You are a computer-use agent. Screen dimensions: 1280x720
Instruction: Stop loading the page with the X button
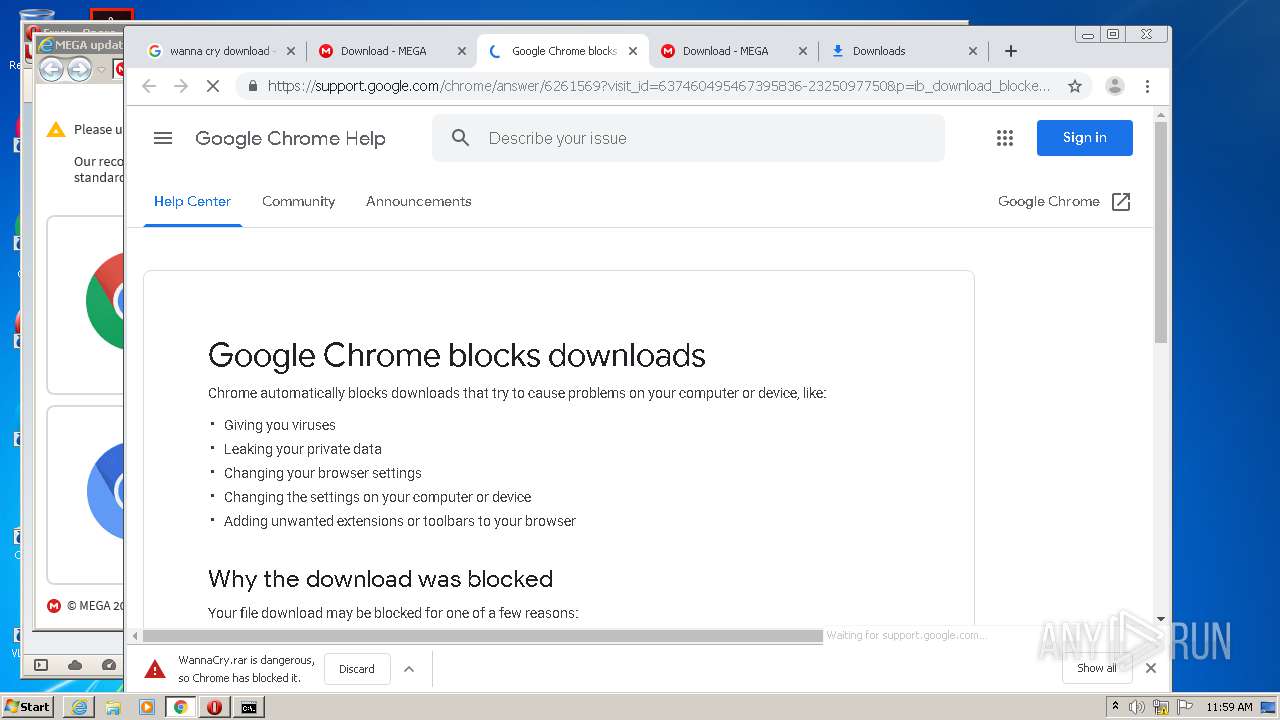212,86
